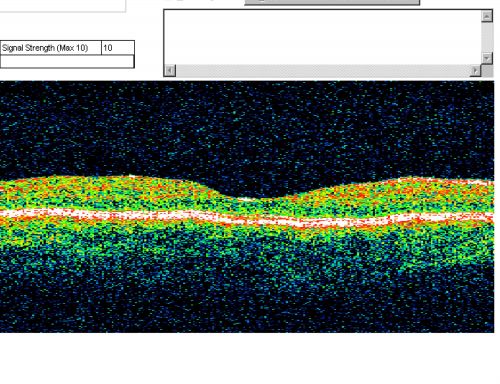This screenshot has width=500, height=384.
Task: Click the horizontal scrollbar track of the text box
Action: click(x=323, y=71)
